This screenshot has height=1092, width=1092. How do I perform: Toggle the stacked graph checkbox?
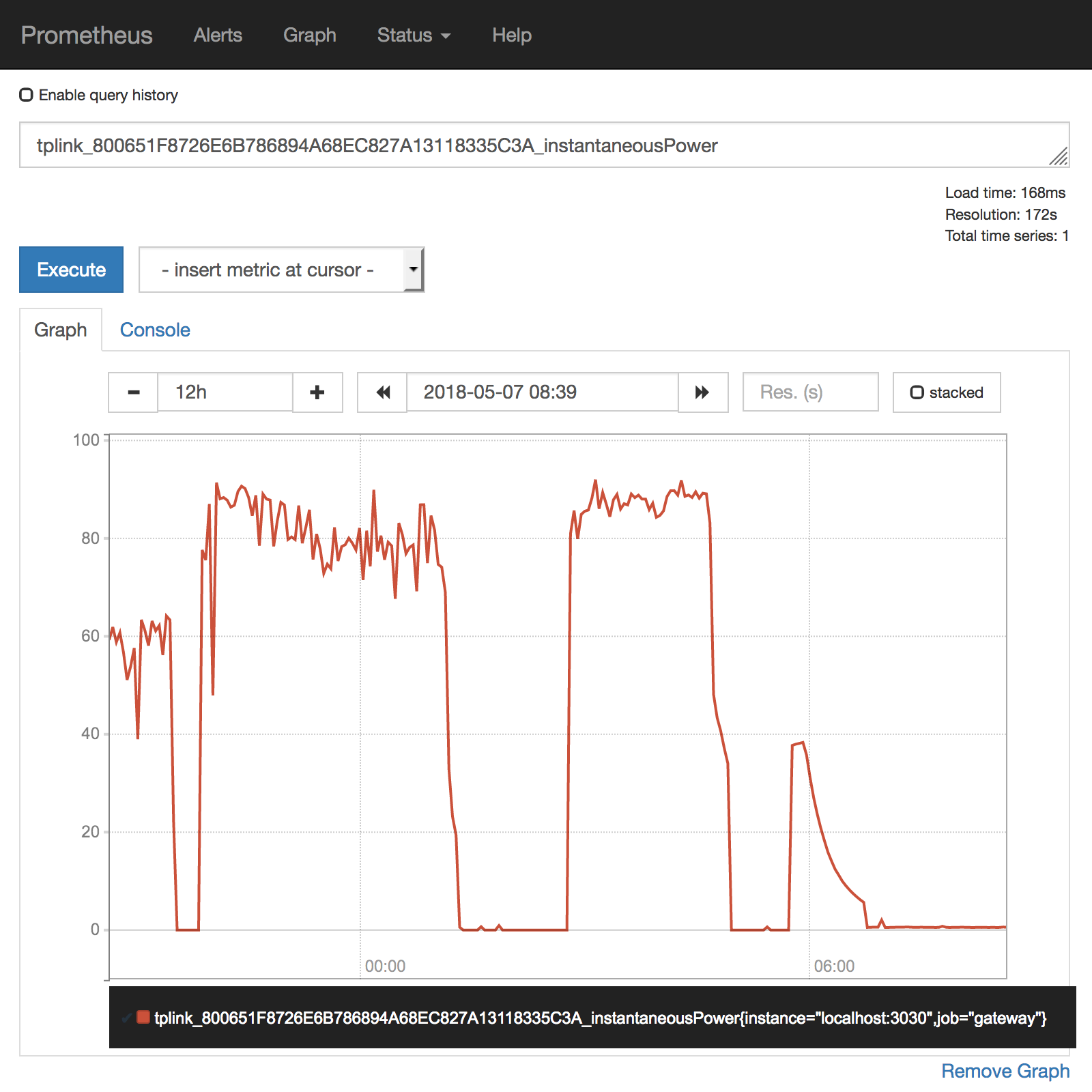917,392
